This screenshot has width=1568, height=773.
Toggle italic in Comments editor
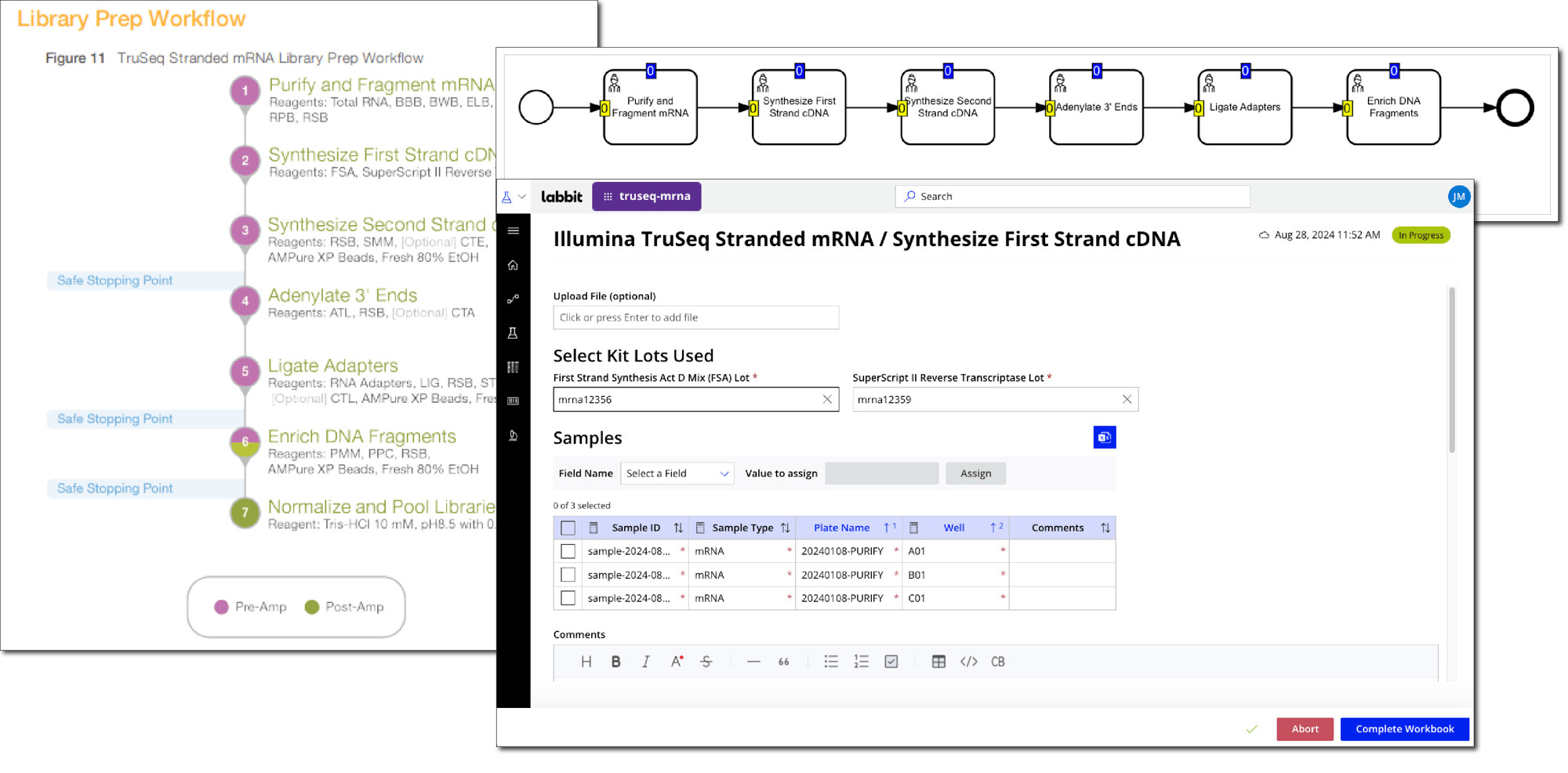[646, 662]
